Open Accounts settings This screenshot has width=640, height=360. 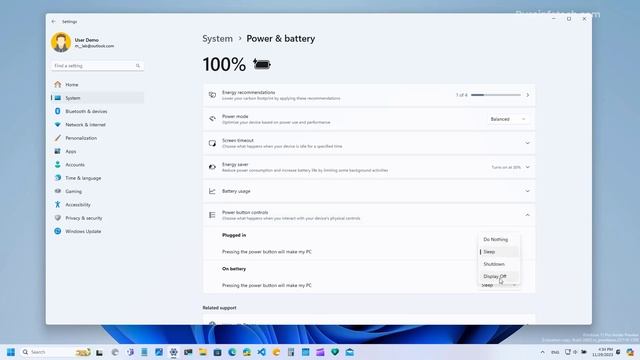(97, 164)
